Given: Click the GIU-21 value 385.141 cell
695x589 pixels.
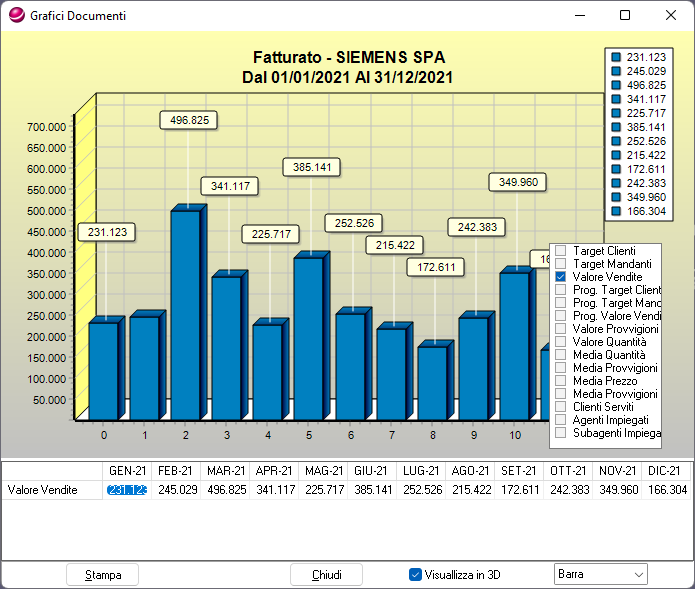Looking at the screenshot, I should point(372,490).
